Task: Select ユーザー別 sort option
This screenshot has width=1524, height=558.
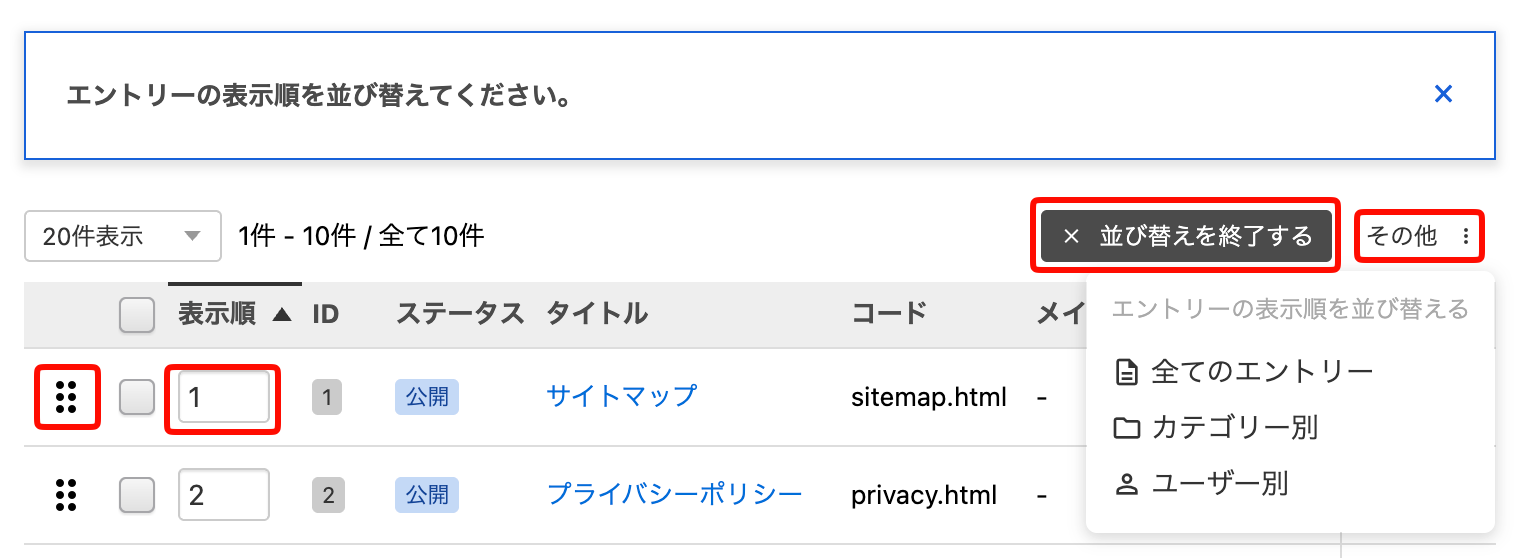Action: pyautogui.click(x=1220, y=485)
